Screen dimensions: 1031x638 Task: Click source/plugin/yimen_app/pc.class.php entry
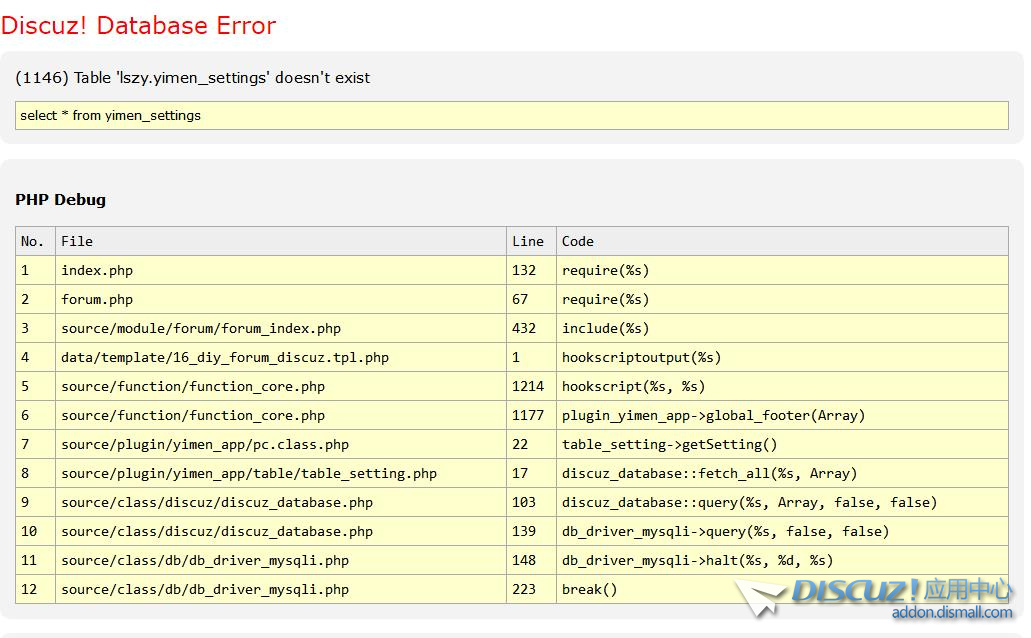coord(205,444)
